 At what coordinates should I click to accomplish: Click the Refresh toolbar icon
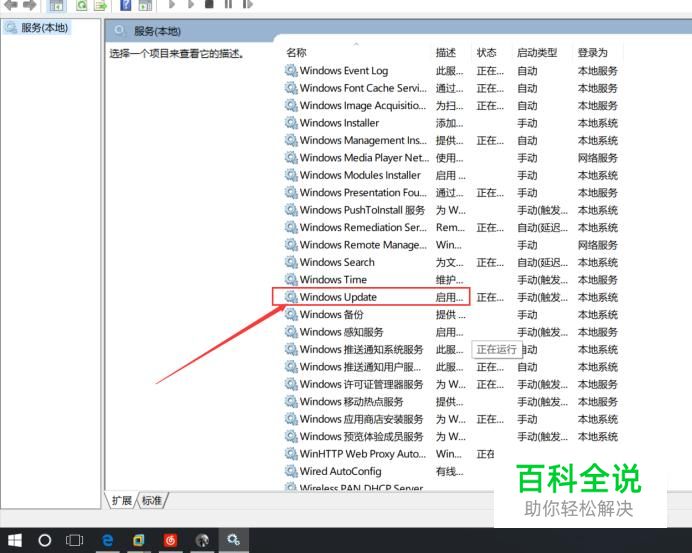coord(82,5)
